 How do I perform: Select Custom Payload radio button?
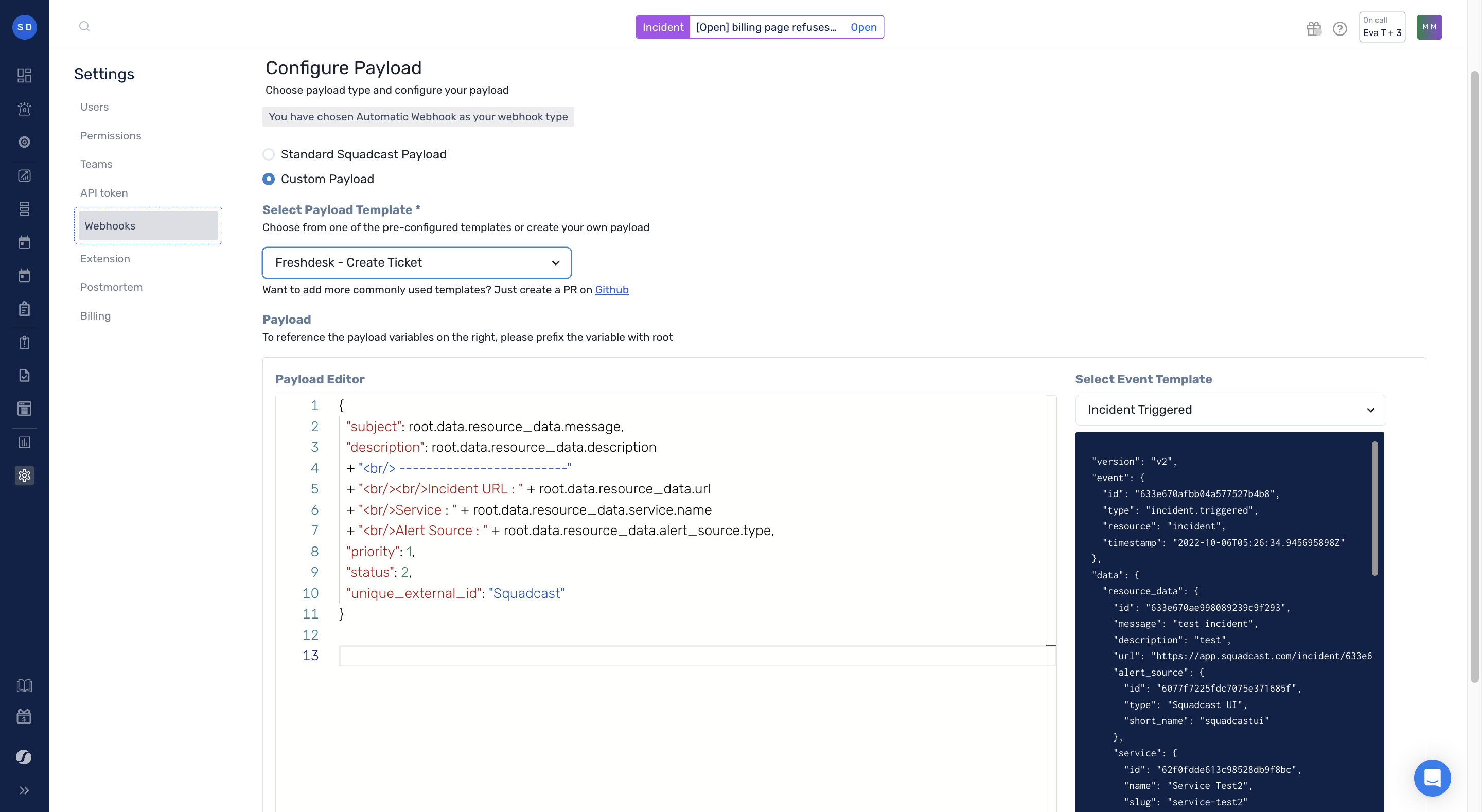[x=269, y=179]
